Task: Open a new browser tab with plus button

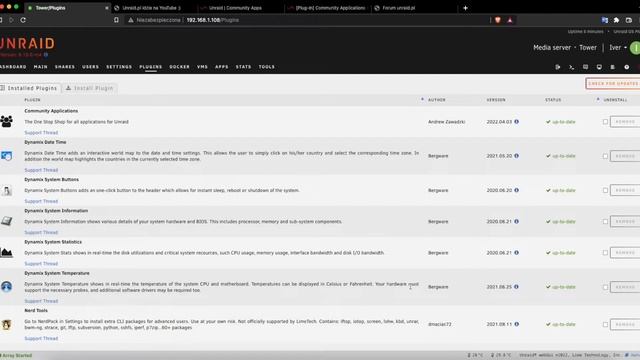Action: click(x=465, y=8)
